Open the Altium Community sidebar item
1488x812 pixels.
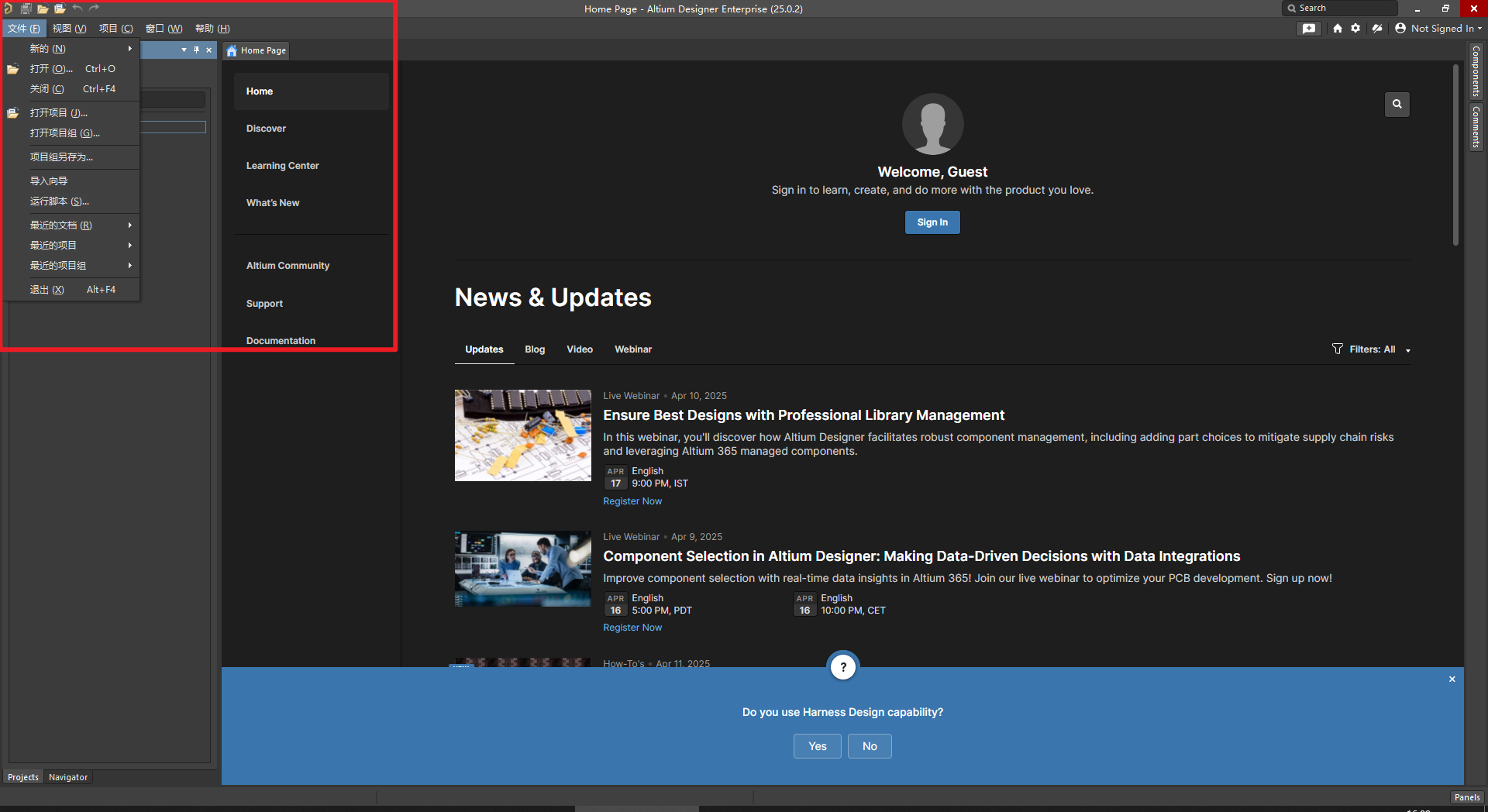(312, 266)
